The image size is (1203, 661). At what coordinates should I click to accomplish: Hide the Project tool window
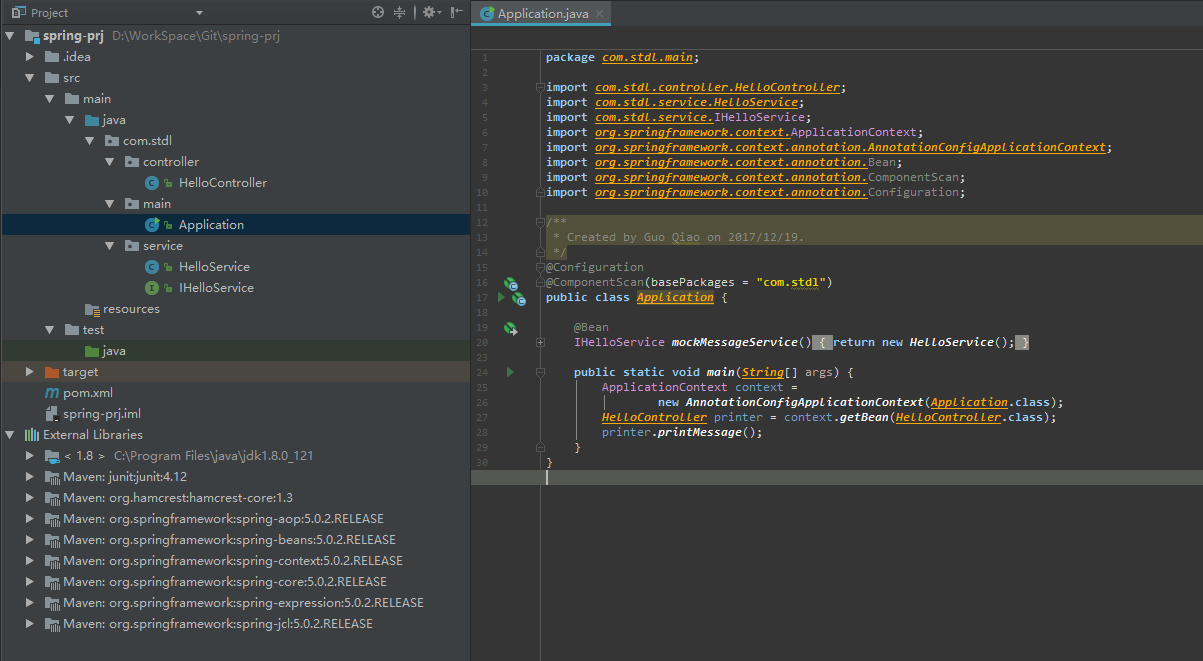(x=456, y=12)
